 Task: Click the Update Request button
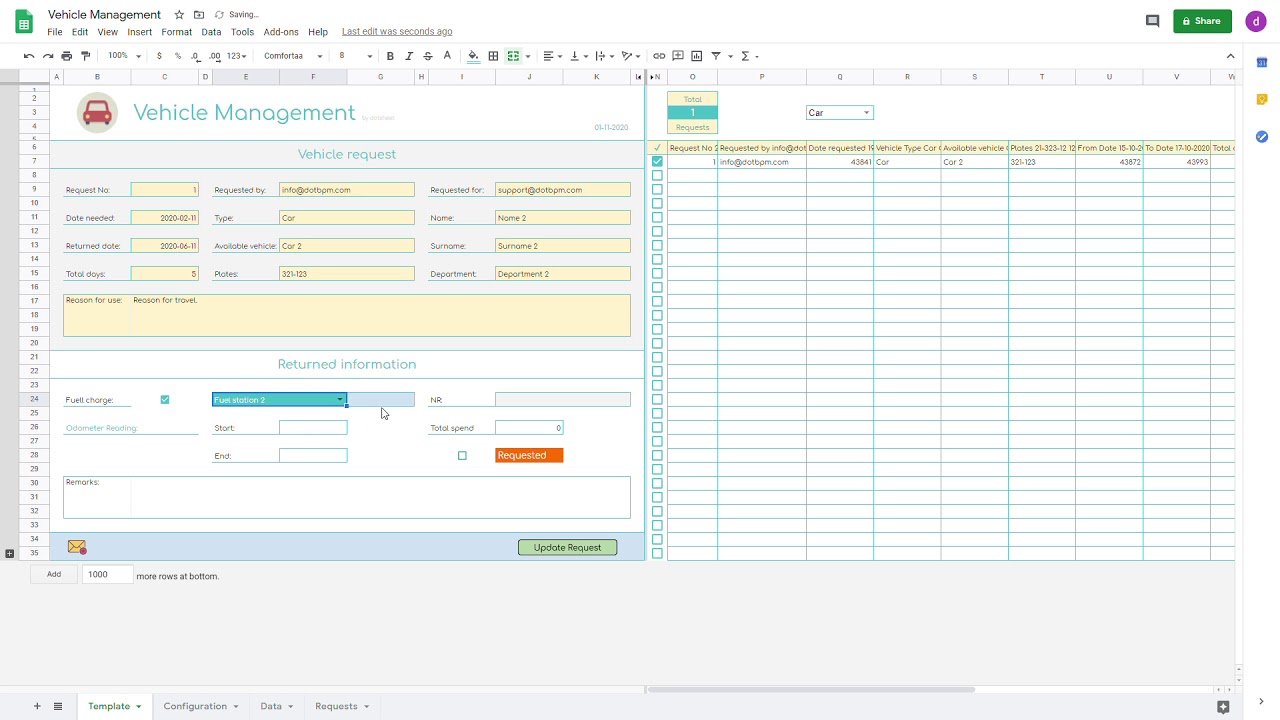point(567,548)
